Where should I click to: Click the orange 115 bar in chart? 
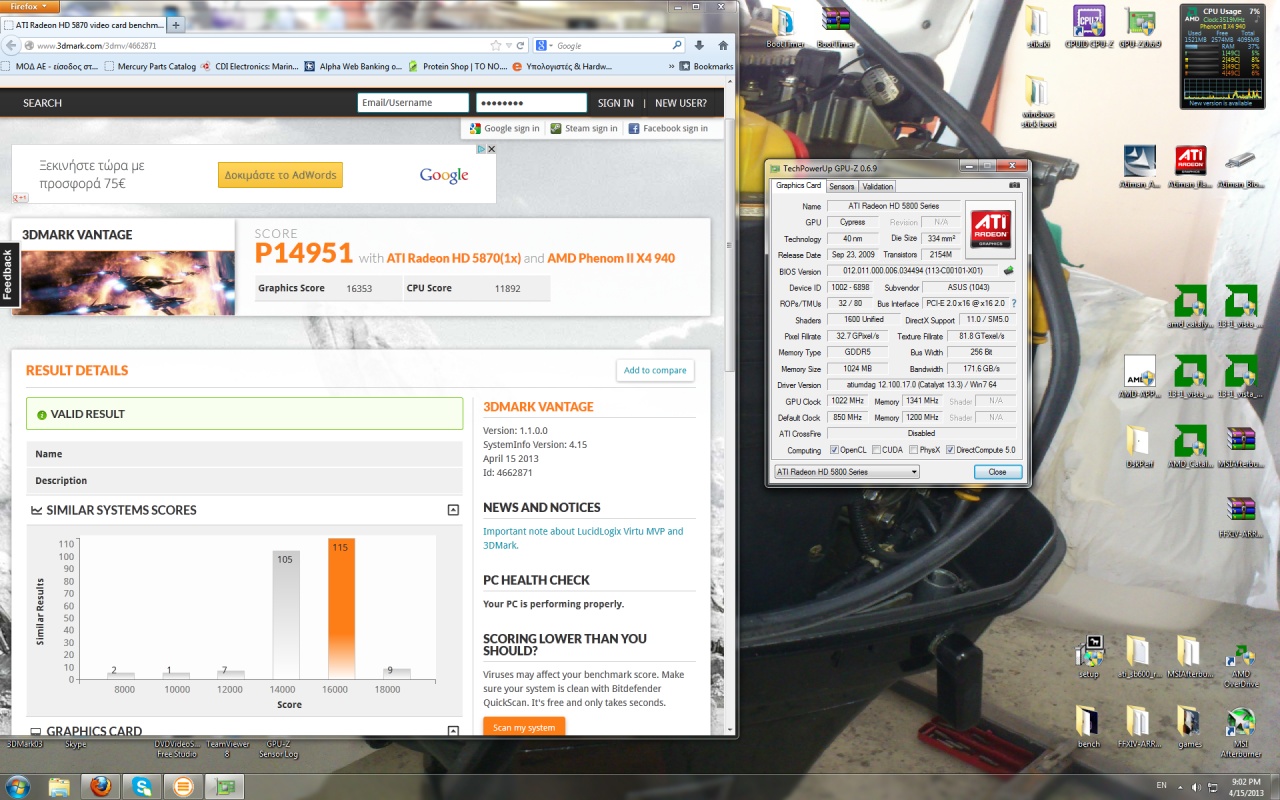[341, 609]
